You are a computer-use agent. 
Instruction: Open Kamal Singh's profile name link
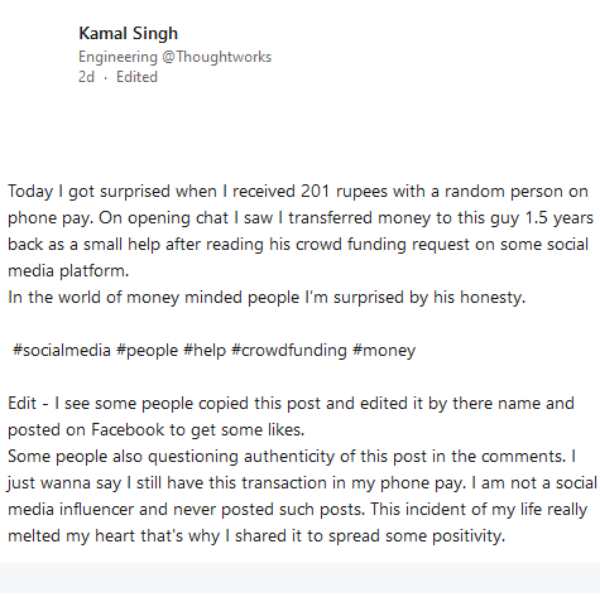[x=128, y=35]
